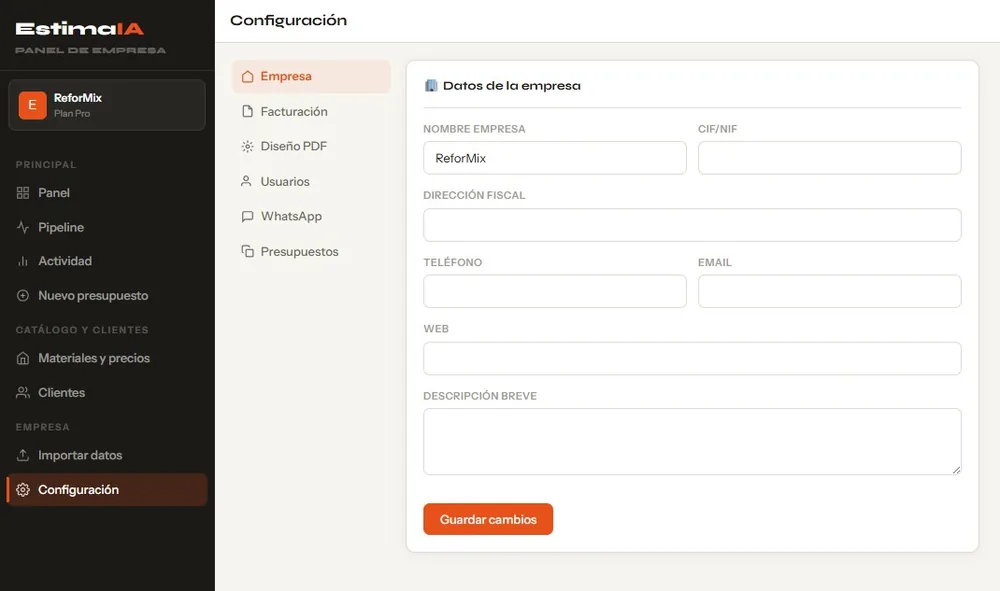Go to Pipeline in sidebar
The image size is (1000, 591).
(x=107, y=227)
